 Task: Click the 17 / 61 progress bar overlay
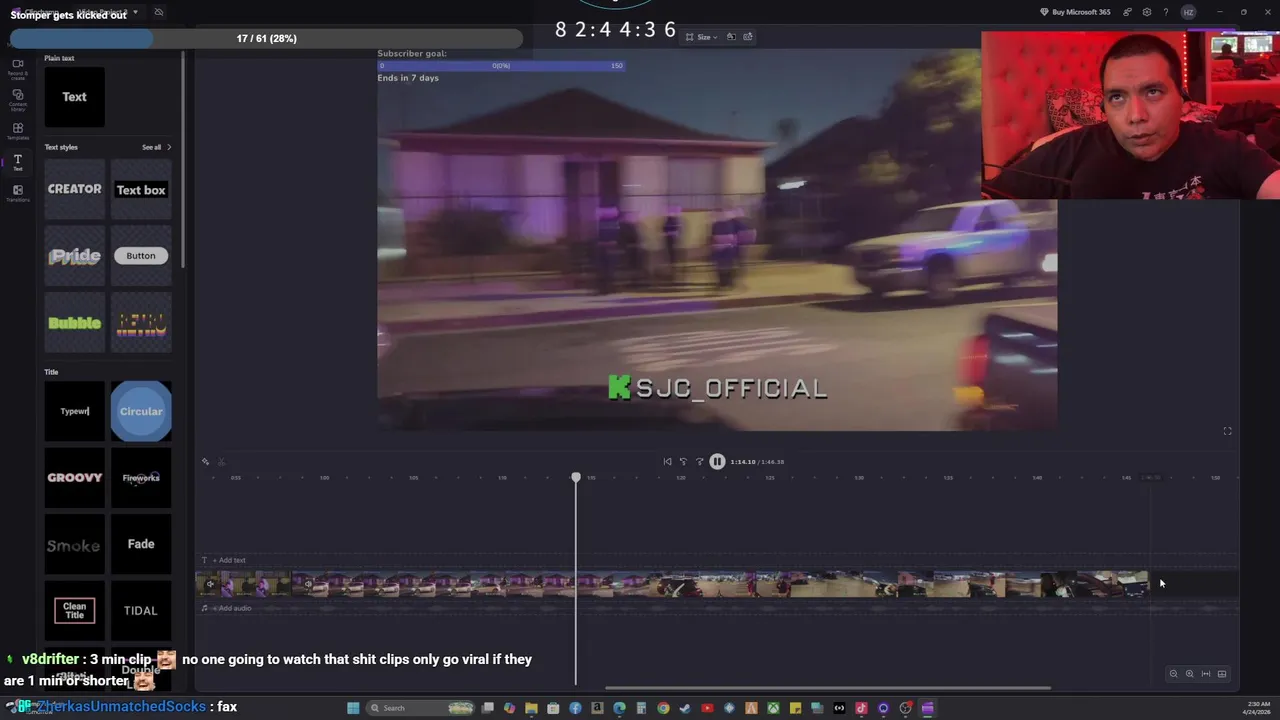click(x=266, y=38)
